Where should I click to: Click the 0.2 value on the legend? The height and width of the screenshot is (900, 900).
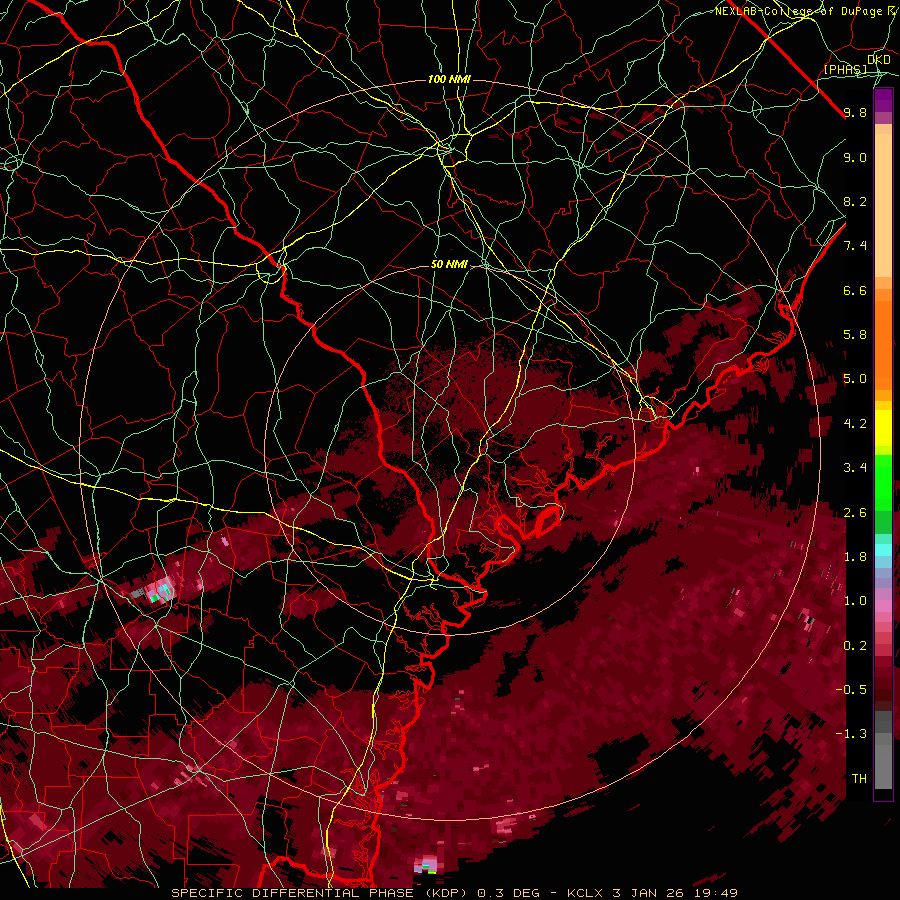click(855, 646)
